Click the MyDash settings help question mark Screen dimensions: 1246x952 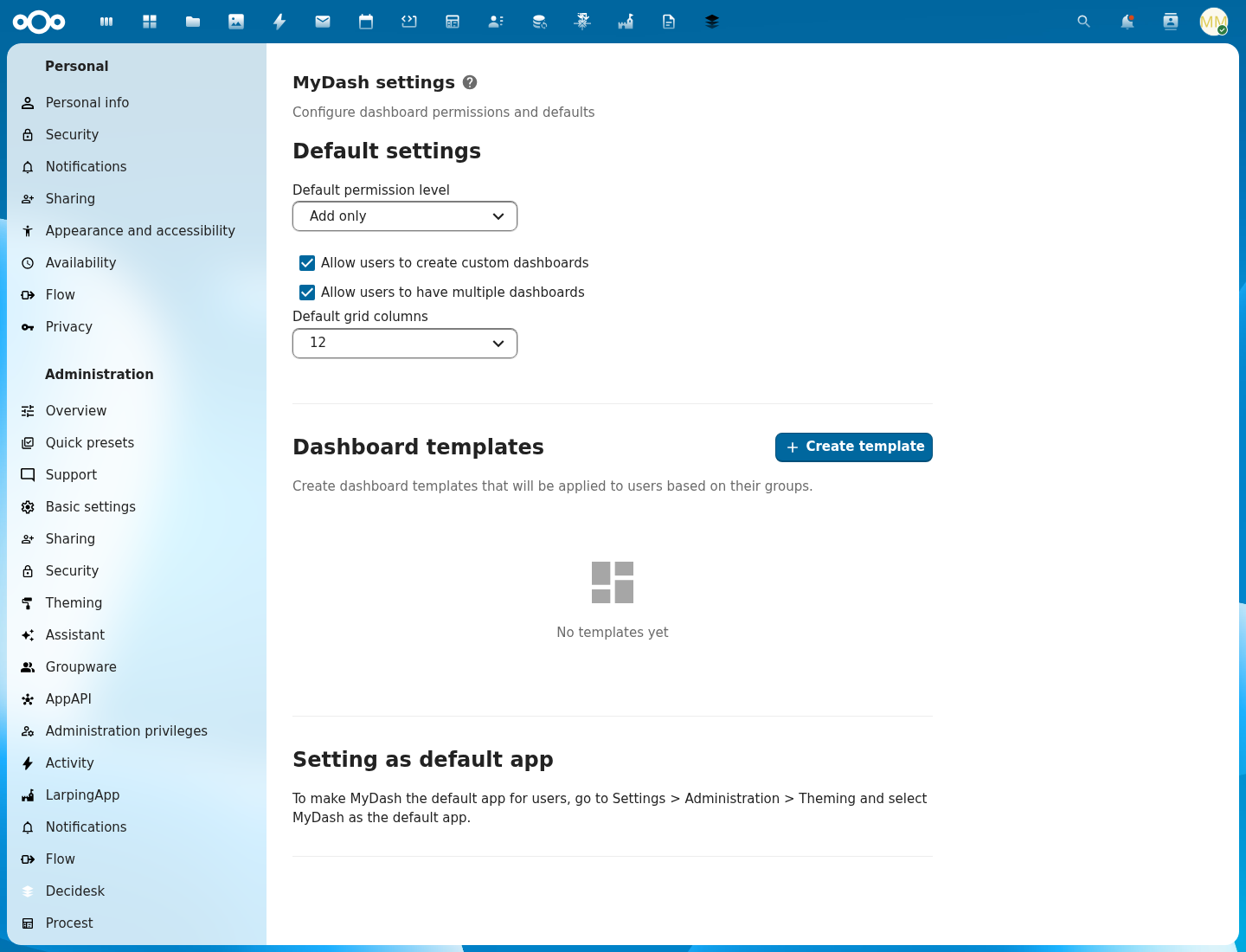coord(470,82)
